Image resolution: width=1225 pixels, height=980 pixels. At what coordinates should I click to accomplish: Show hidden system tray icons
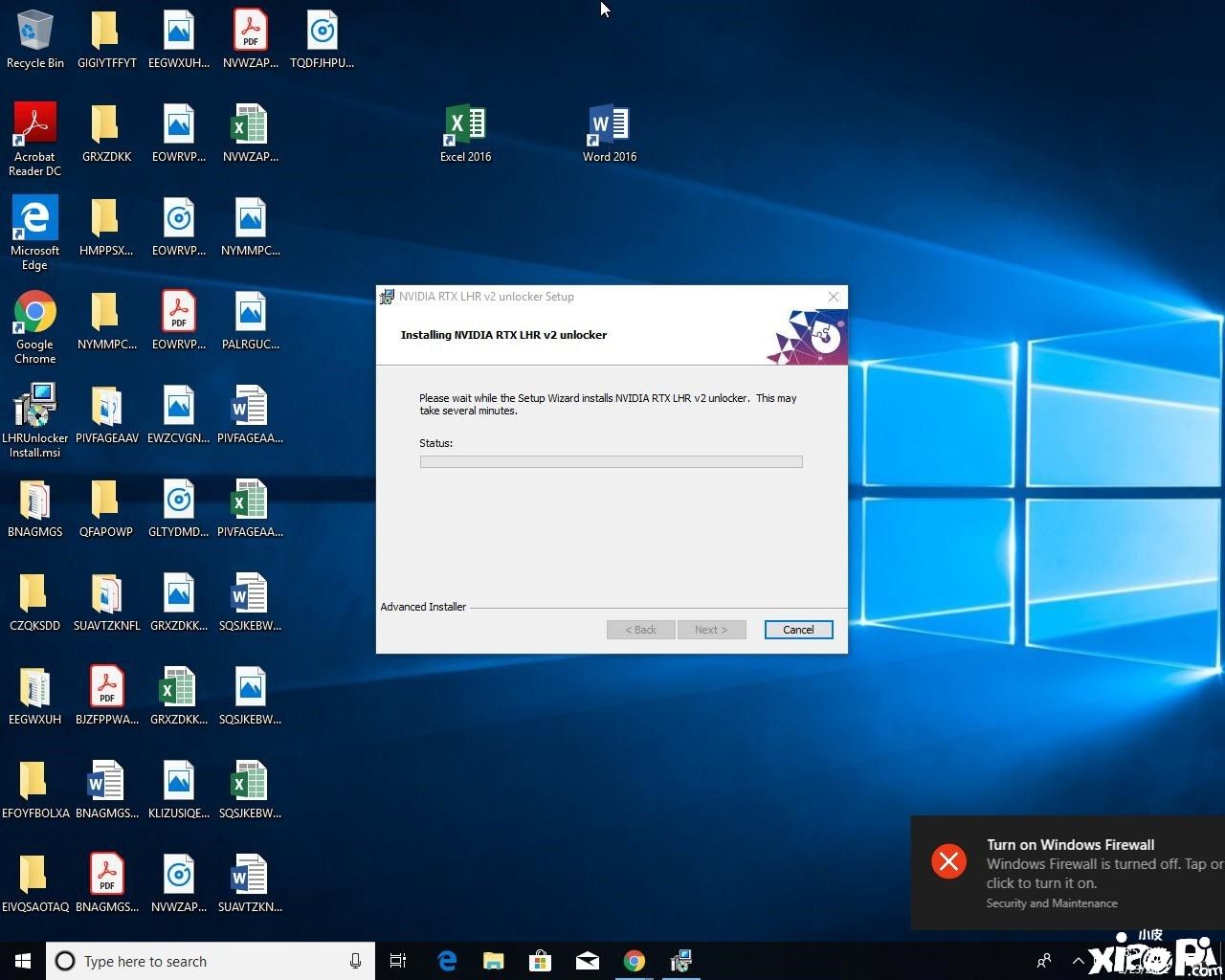tap(1079, 961)
